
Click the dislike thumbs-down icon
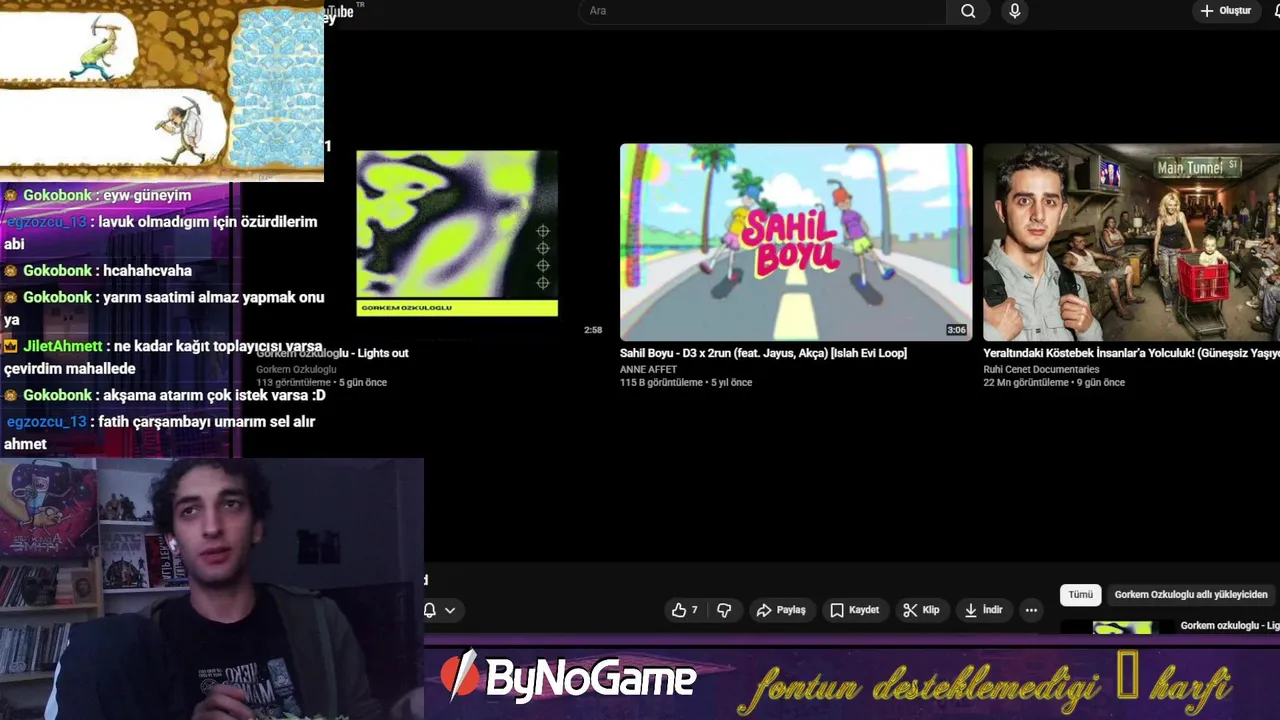click(724, 610)
